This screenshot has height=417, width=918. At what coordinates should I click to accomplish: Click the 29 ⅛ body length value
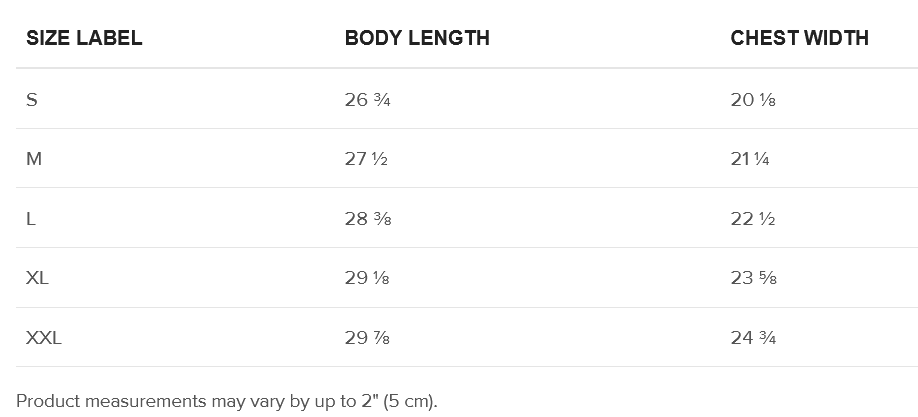pos(366,278)
